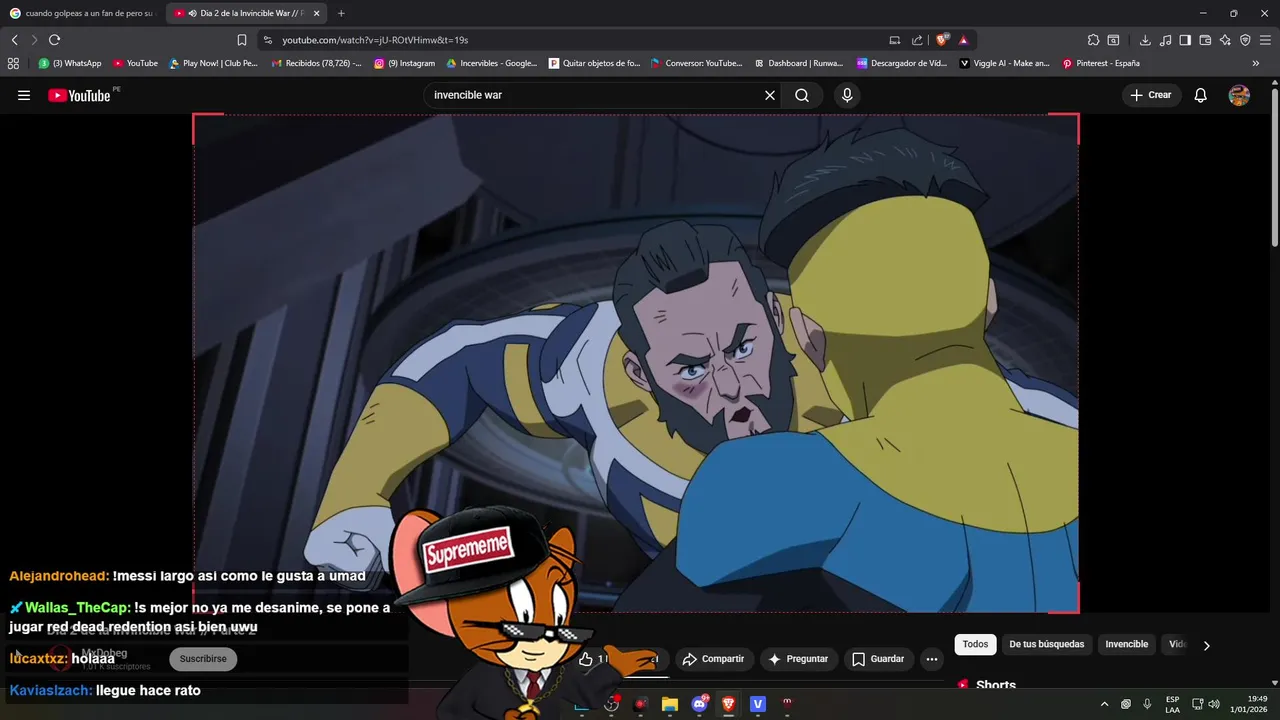The height and width of the screenshot is (720, 1280).
Task: Open the account avatar menu
Action: click(1239, 95)
